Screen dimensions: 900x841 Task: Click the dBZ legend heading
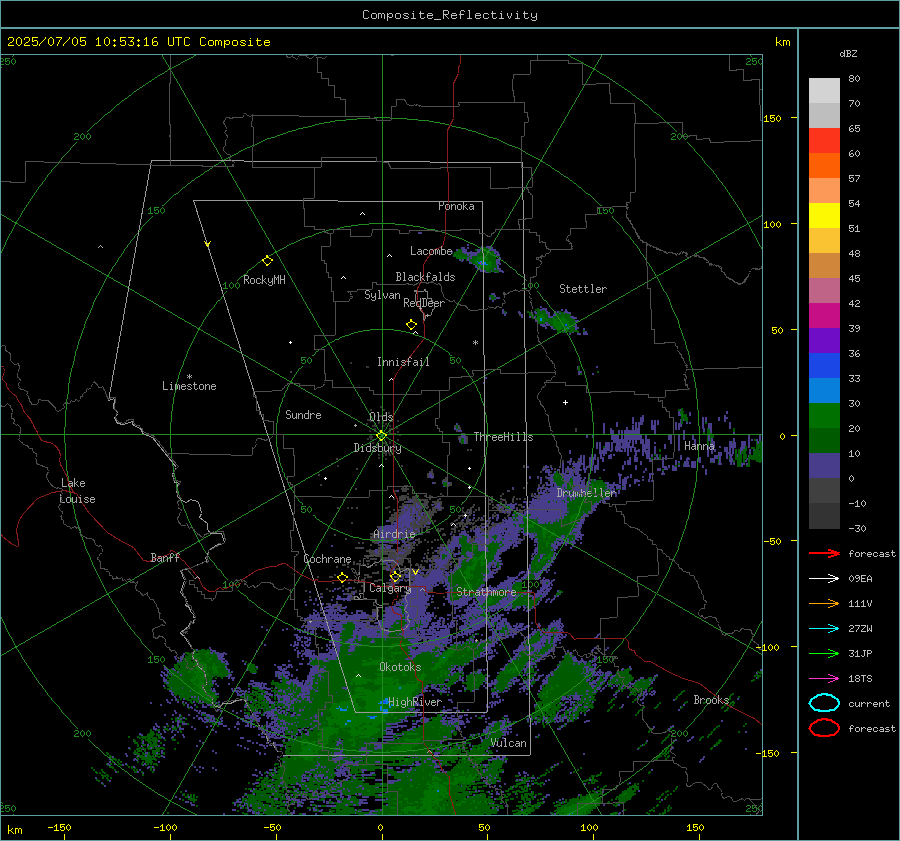click(x=848, y=53)
